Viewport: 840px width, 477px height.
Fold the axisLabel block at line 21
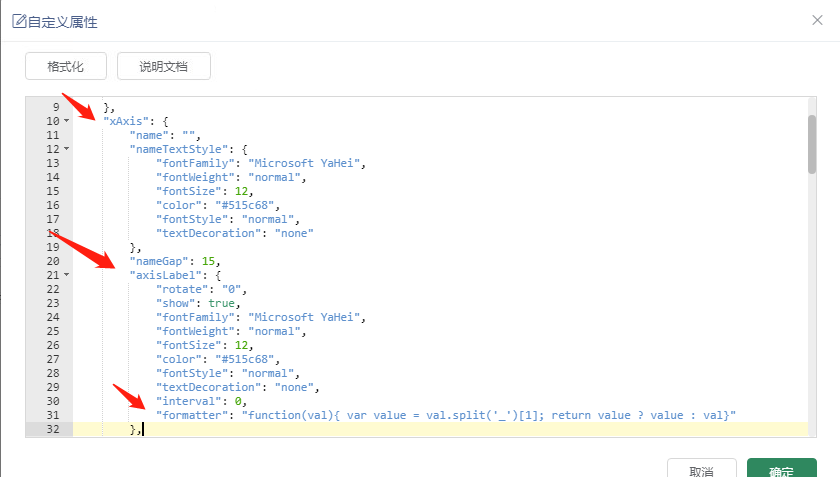tap(66, 275)
